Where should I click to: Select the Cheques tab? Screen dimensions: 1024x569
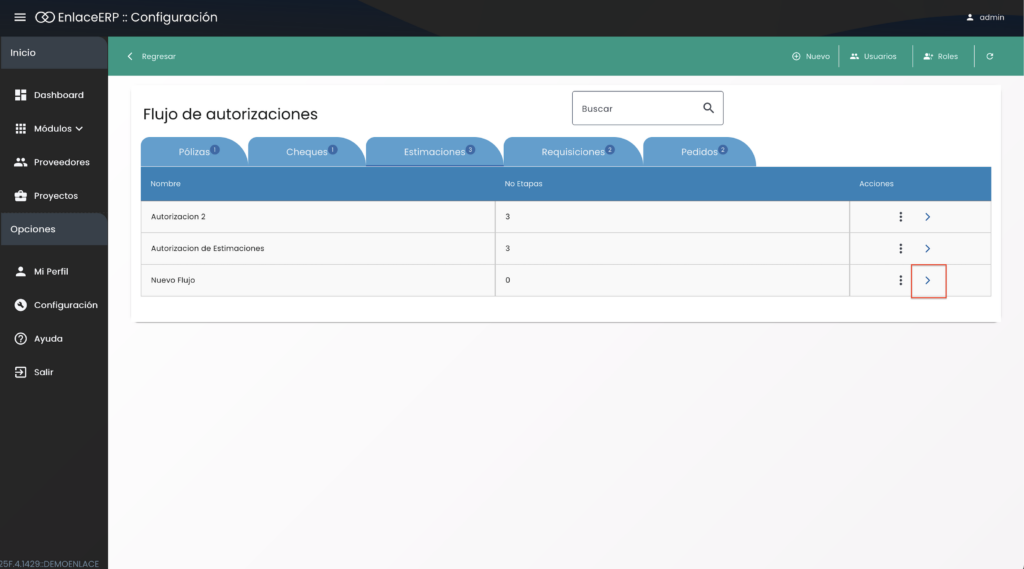(307, 152)
